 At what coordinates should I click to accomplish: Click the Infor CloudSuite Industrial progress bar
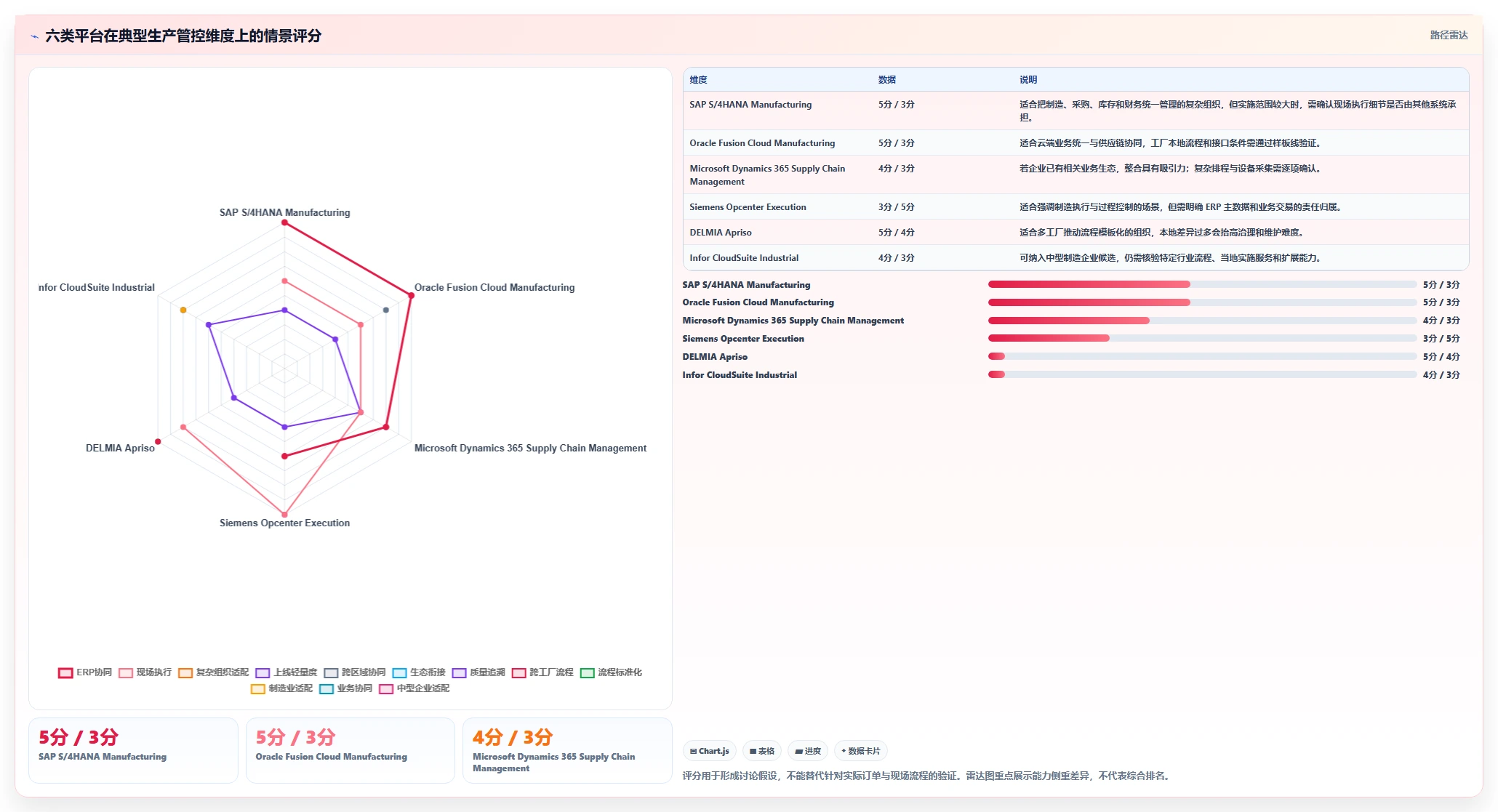[x=1202, y=374]
